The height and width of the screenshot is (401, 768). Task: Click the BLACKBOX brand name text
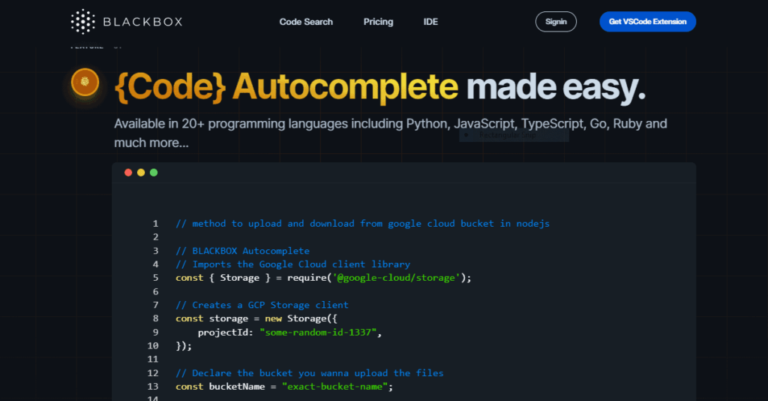tap(143, 22)
